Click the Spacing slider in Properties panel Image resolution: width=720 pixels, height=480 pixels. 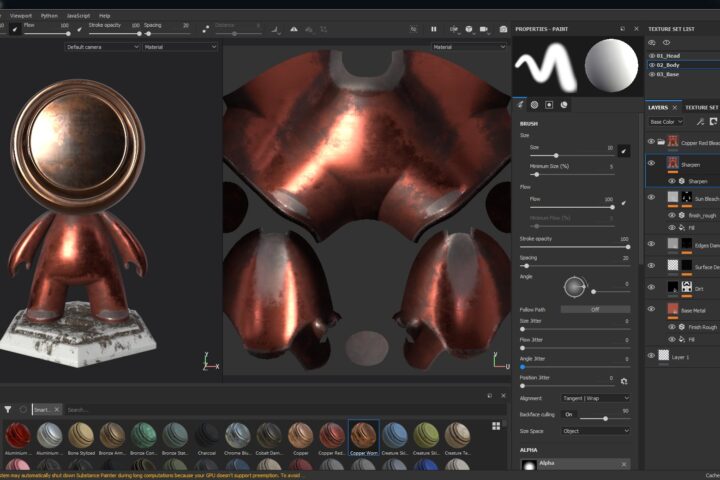point(574,266)
